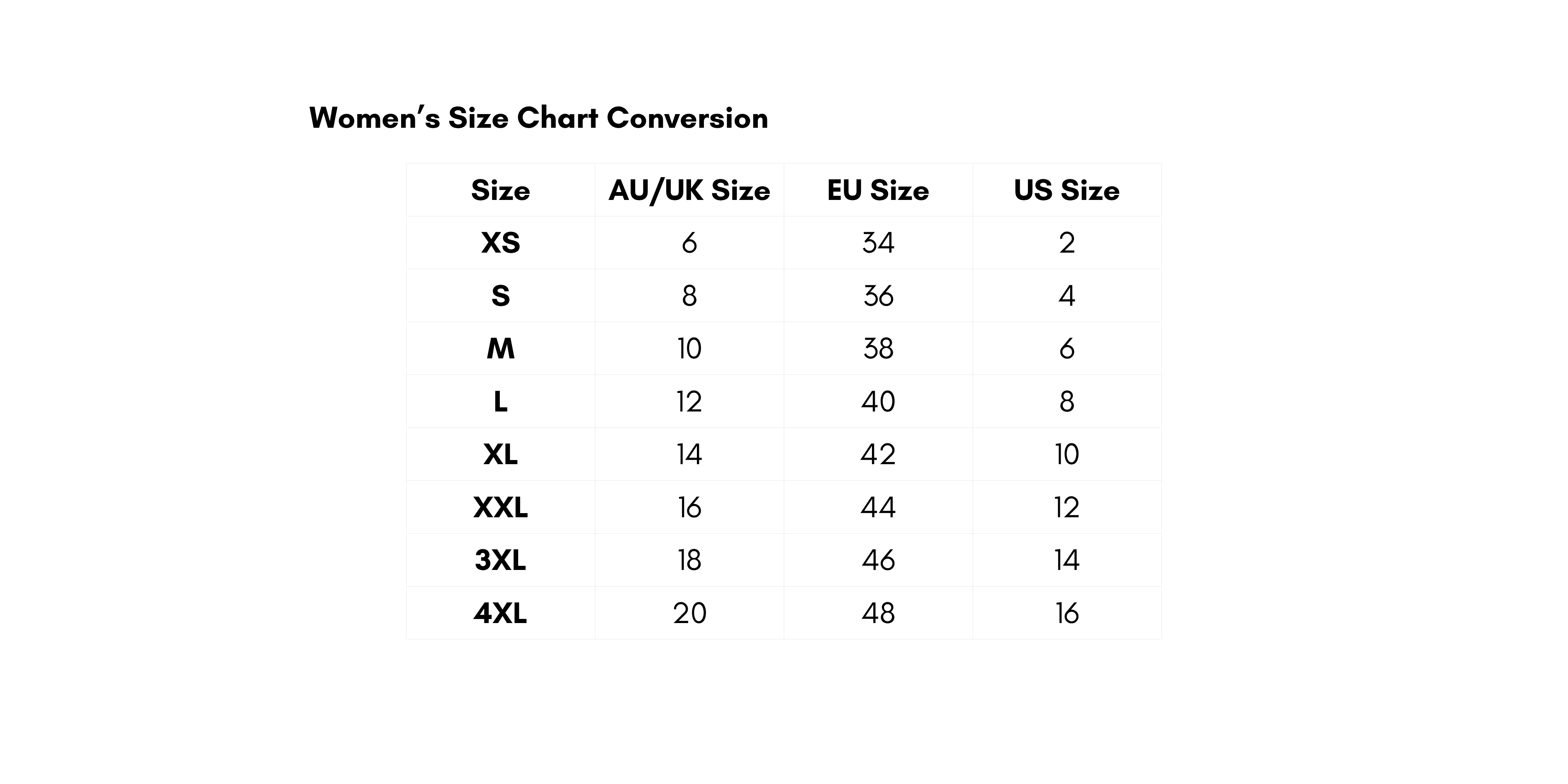Screen dimensions: 1568x784
Task: Select the 3XL row label
Action: tap(500, 560)
